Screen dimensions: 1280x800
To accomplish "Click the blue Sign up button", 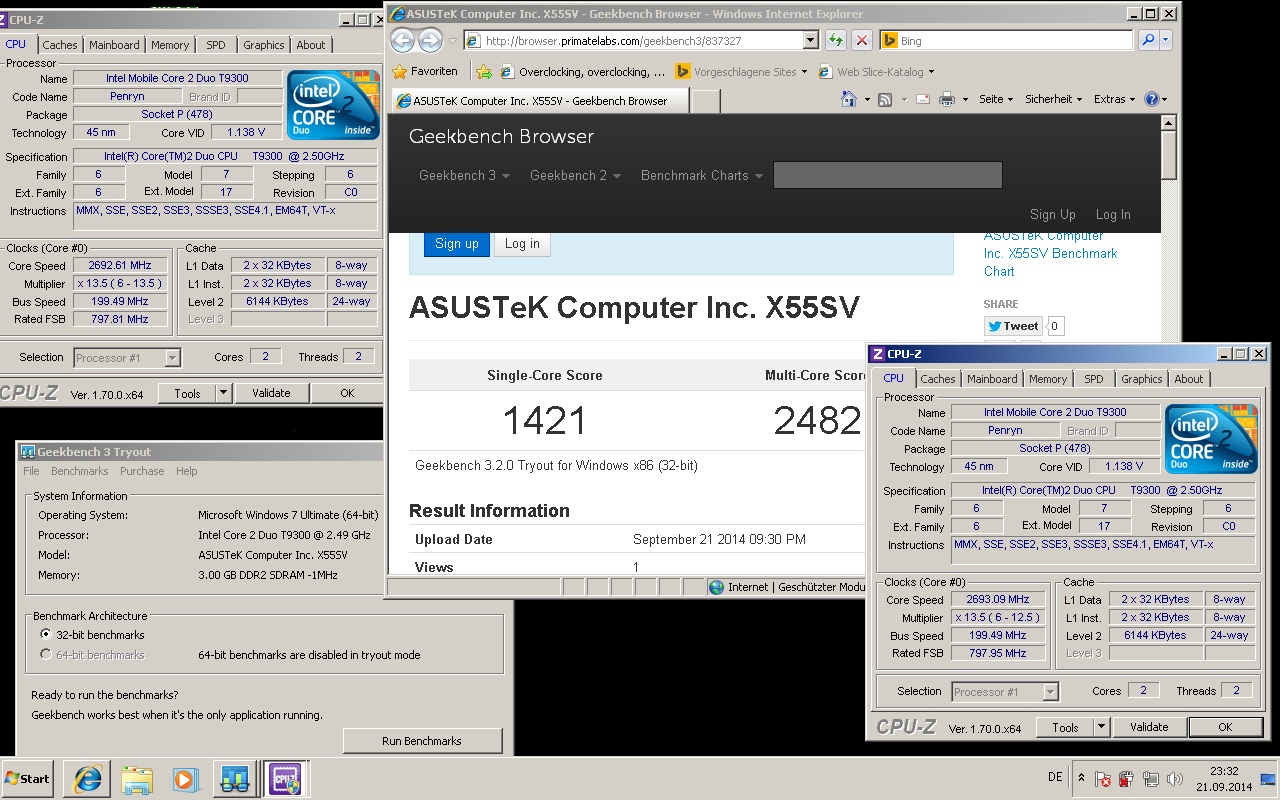I will coord(457,244).
